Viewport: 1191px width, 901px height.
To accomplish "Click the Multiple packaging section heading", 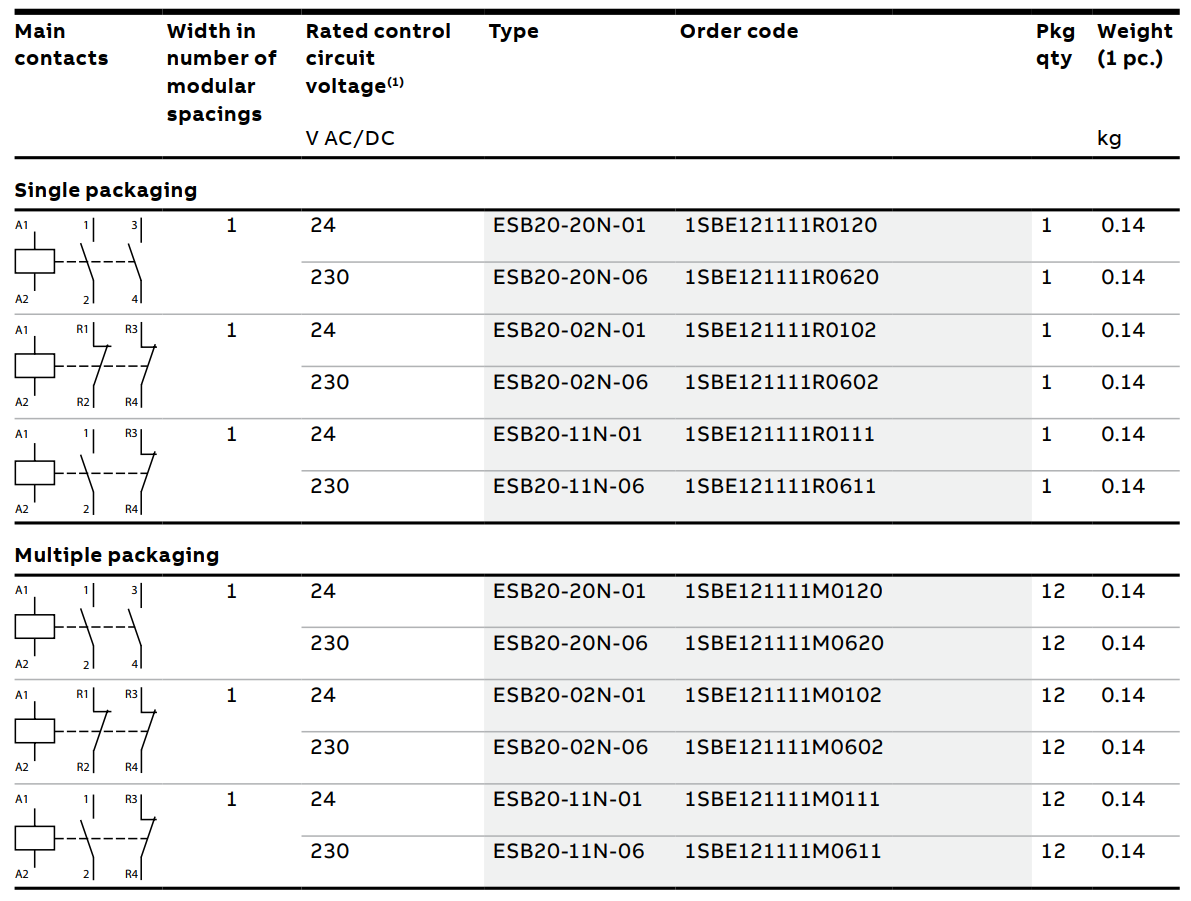I will pos(117,555).
